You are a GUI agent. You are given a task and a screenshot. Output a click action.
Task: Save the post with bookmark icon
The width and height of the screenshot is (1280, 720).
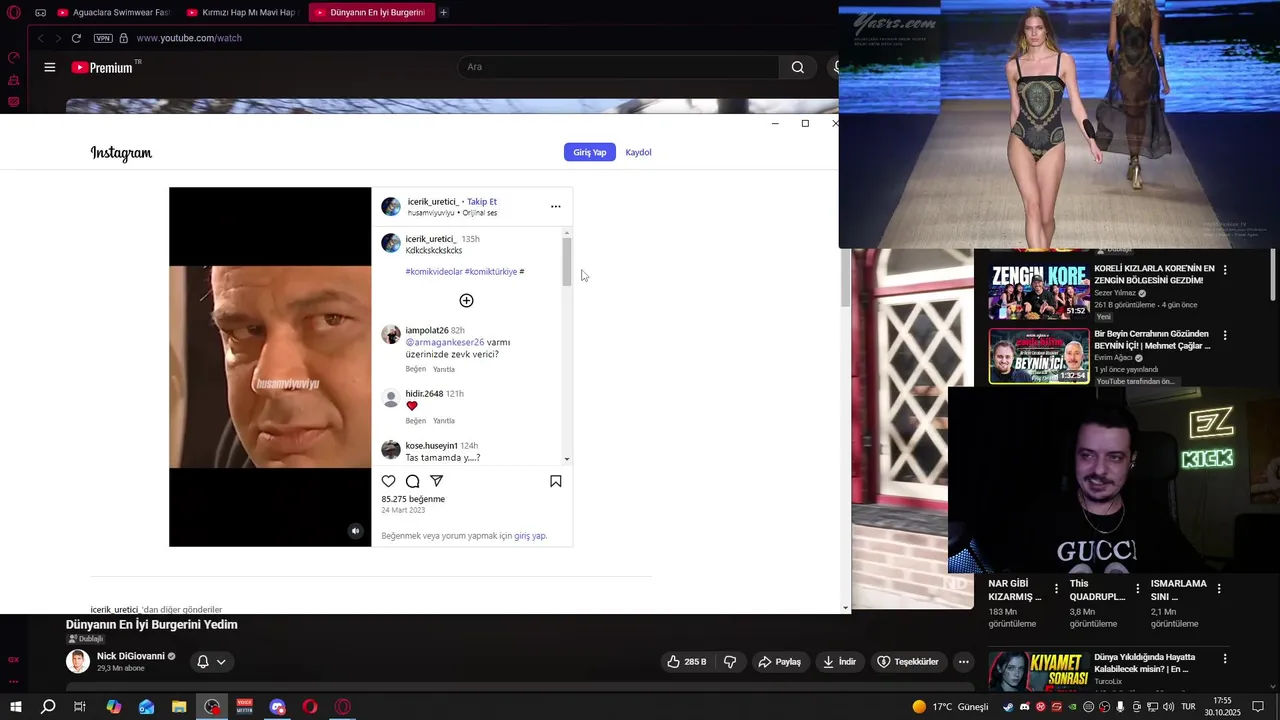[x=556, y=481]
